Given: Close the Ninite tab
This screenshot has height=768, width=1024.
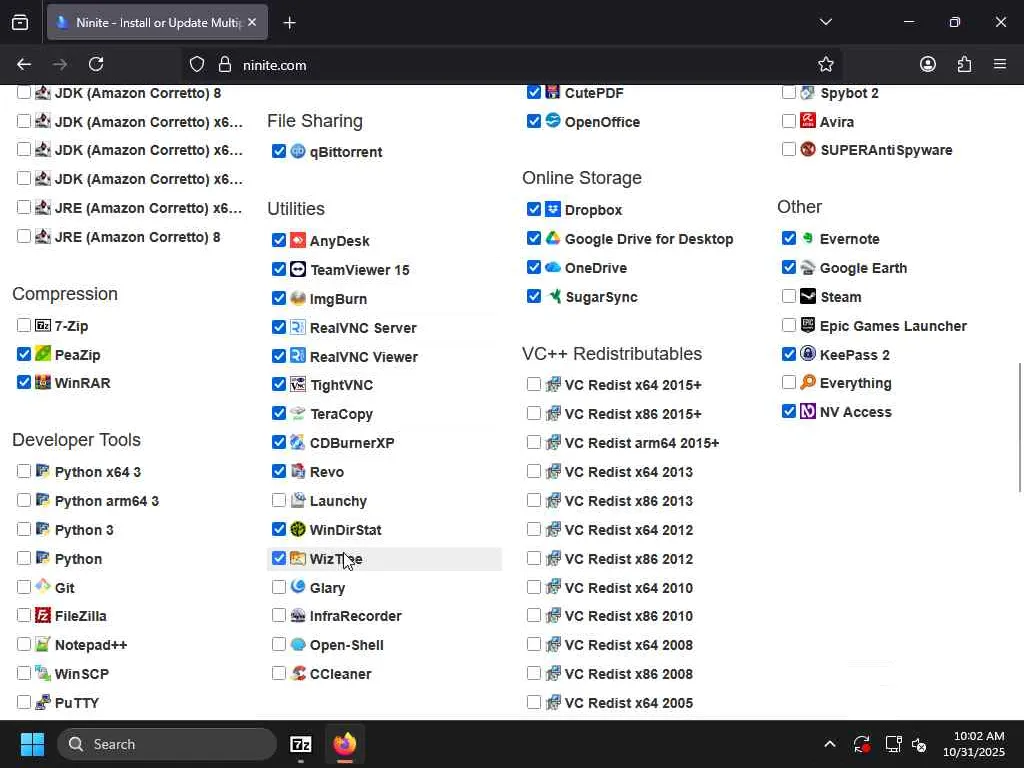Looking at the screenshot, I should (252, 22).
